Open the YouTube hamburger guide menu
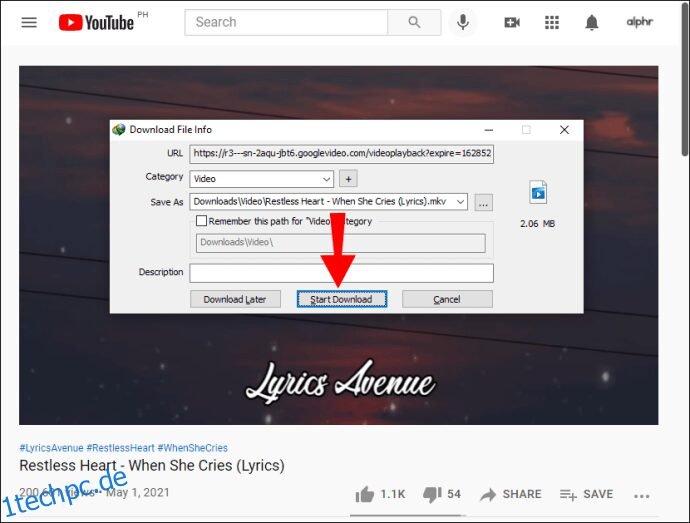 pos(29,22)
